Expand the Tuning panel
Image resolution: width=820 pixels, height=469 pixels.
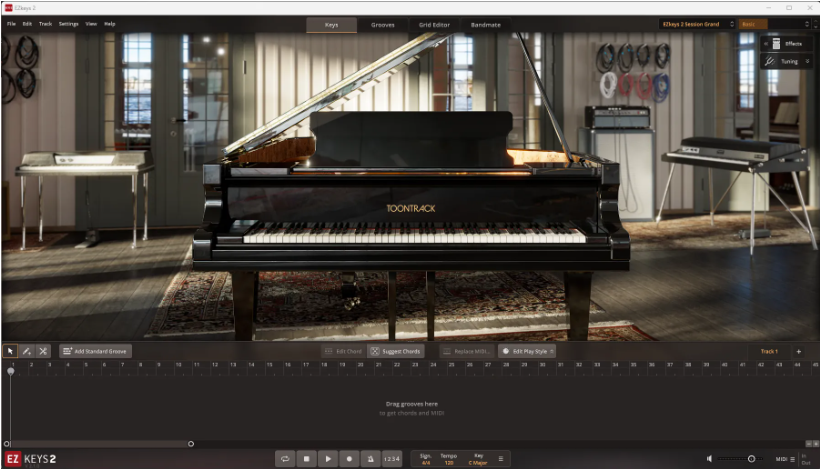pyautogui.click(x=787, y=61)
